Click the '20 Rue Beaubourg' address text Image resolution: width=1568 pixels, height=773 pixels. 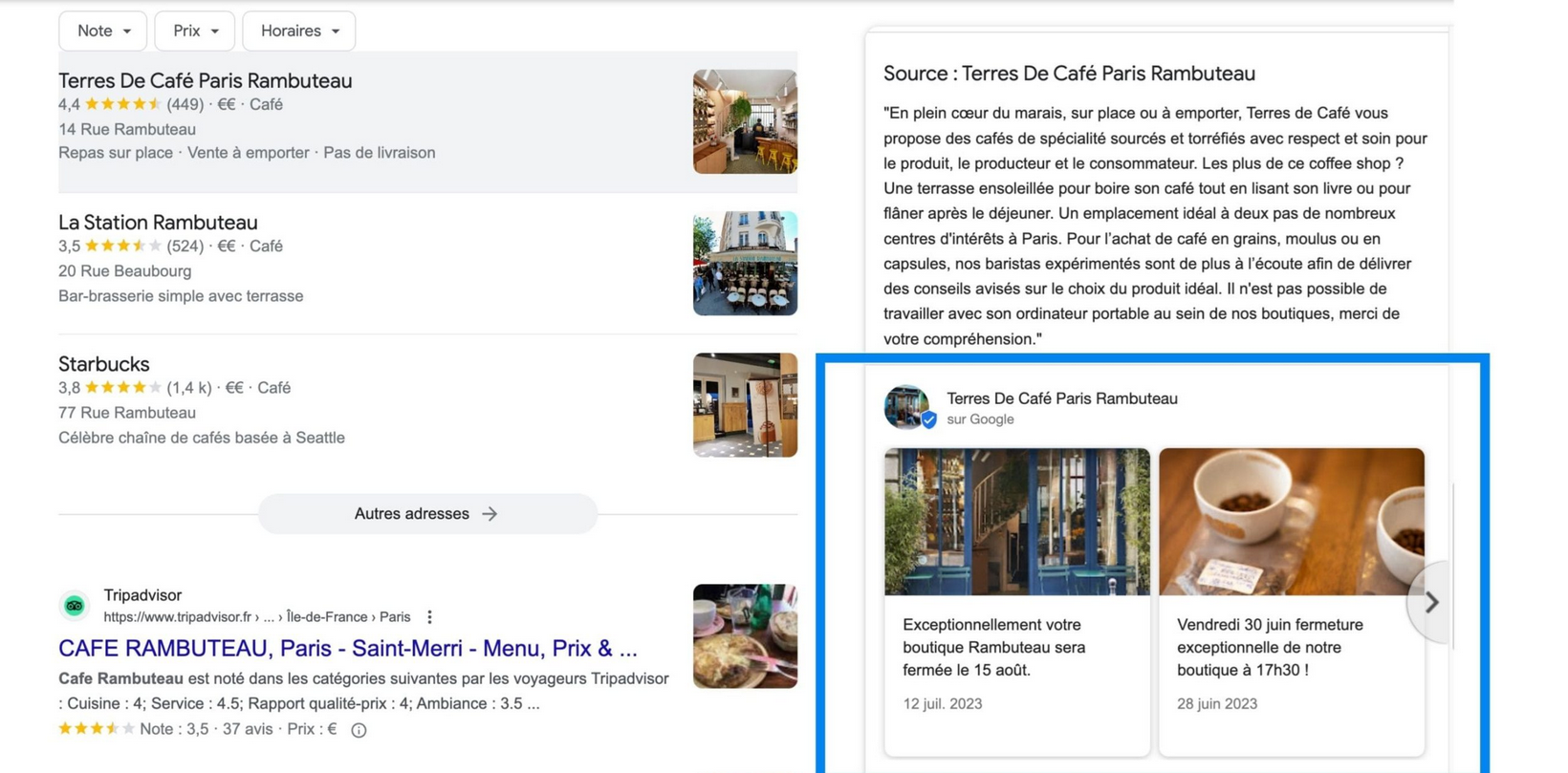[124, 270]
